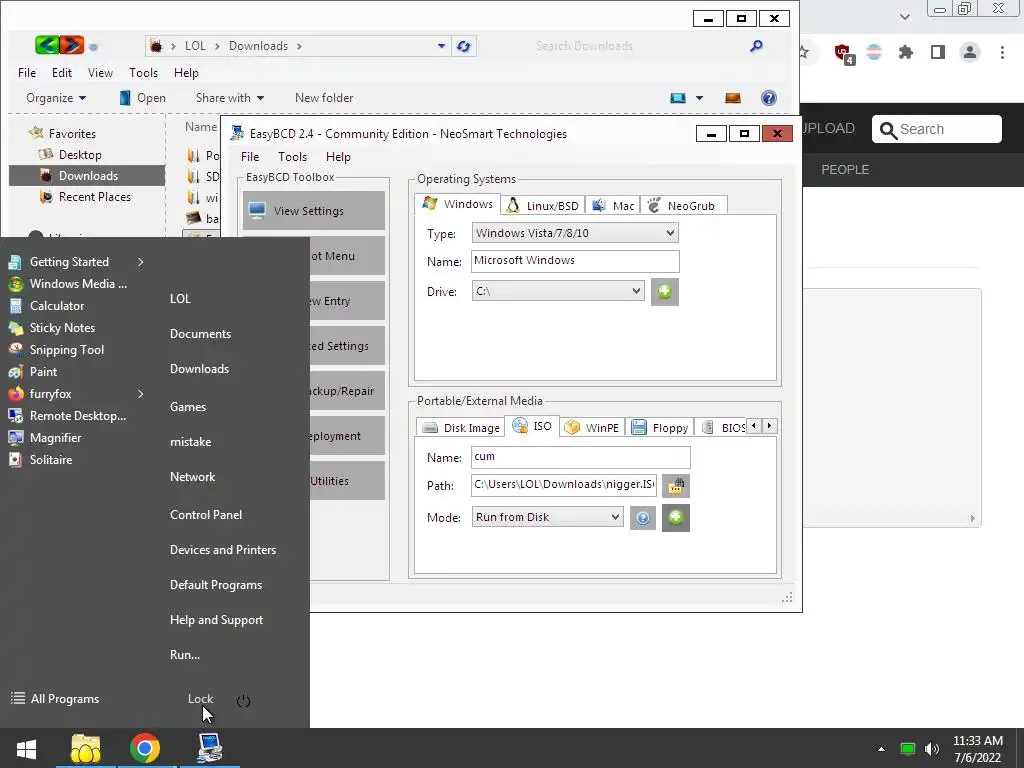Add the Windows entry with the green plus
Viewport: 1024px width, 768px height.
click(665, 291)
